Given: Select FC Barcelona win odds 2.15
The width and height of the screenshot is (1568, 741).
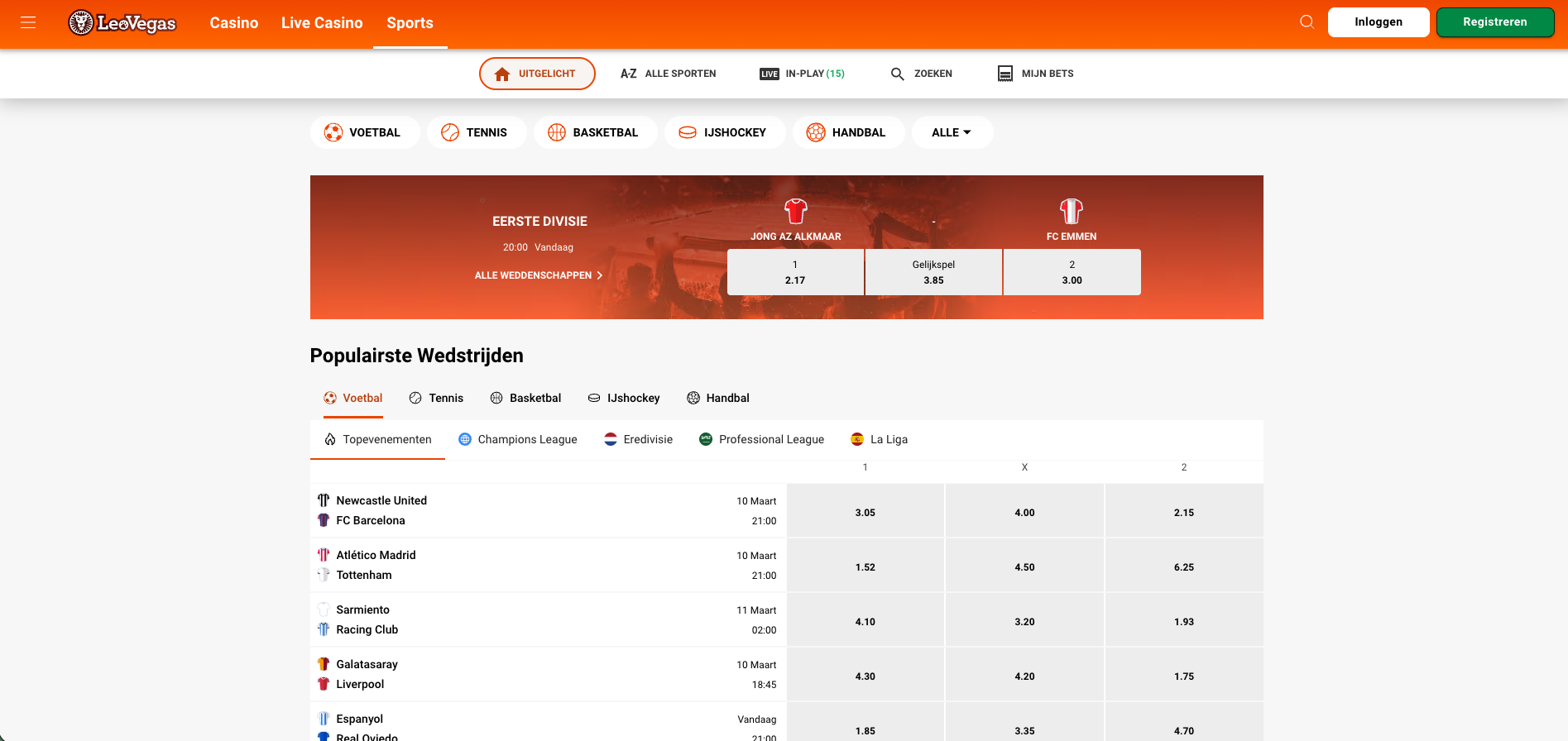Looking at the screenshot, I should [x=1184, y=511].
